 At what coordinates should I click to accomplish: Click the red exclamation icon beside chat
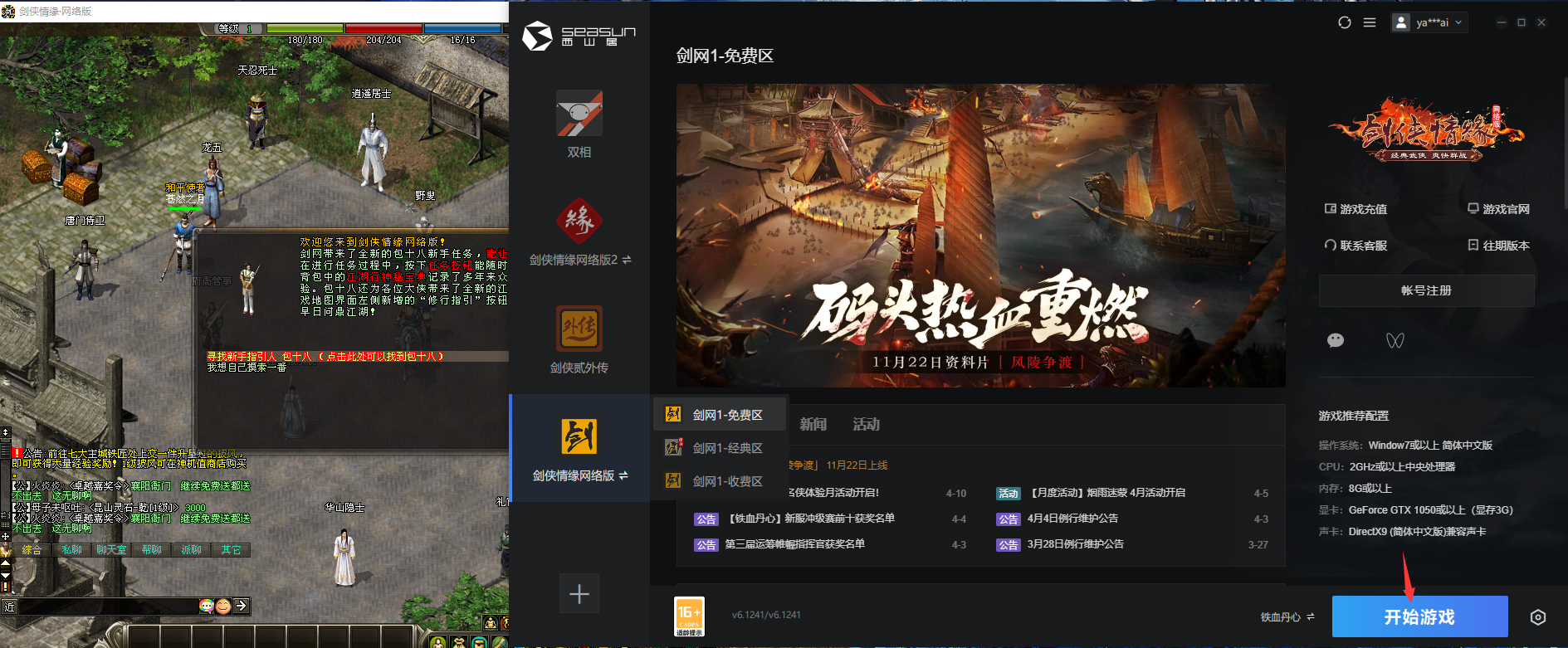[x=17, y=453]
